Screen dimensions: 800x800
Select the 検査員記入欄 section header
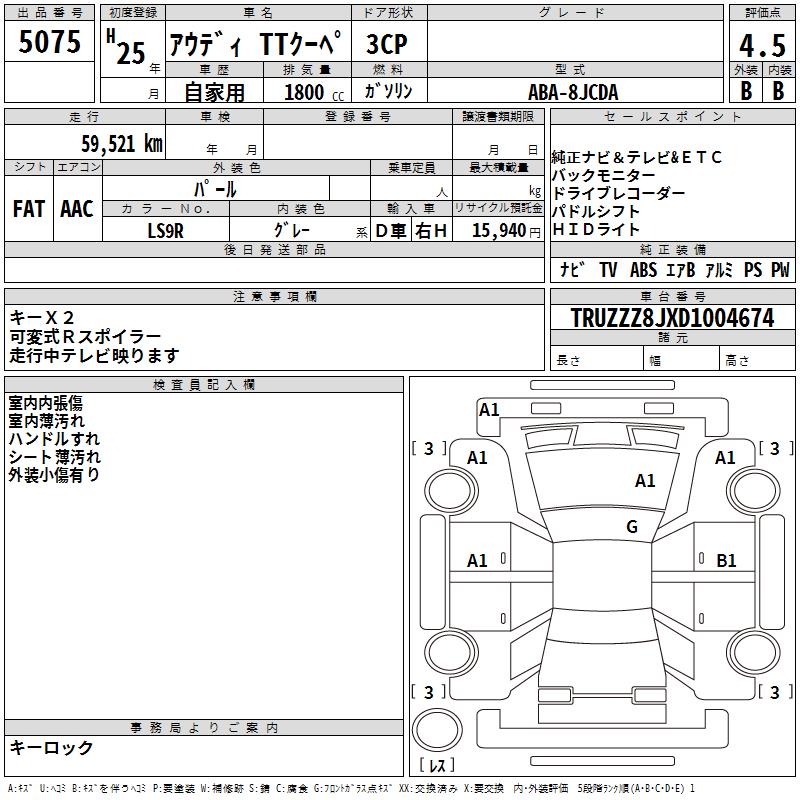[204, 385]
